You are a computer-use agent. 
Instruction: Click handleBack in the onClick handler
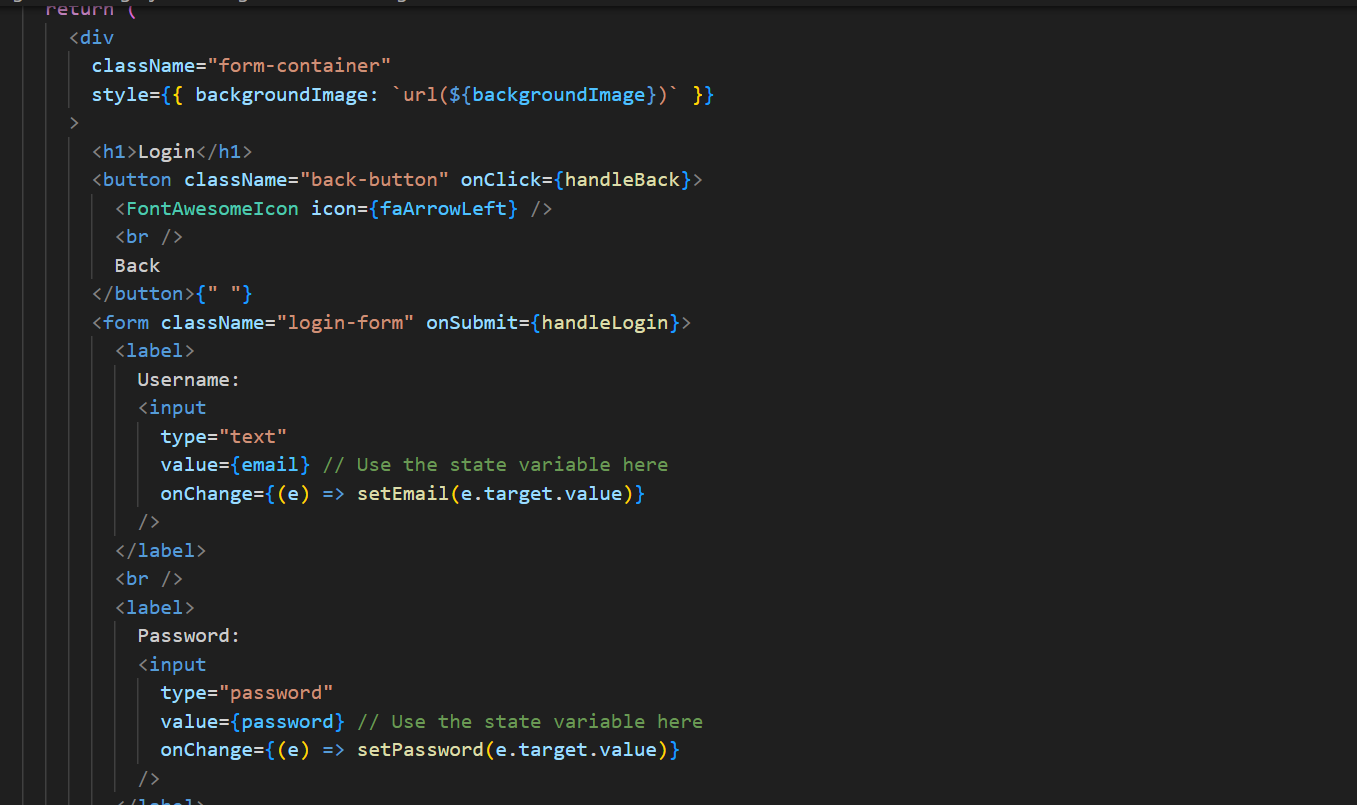[623, 180]
